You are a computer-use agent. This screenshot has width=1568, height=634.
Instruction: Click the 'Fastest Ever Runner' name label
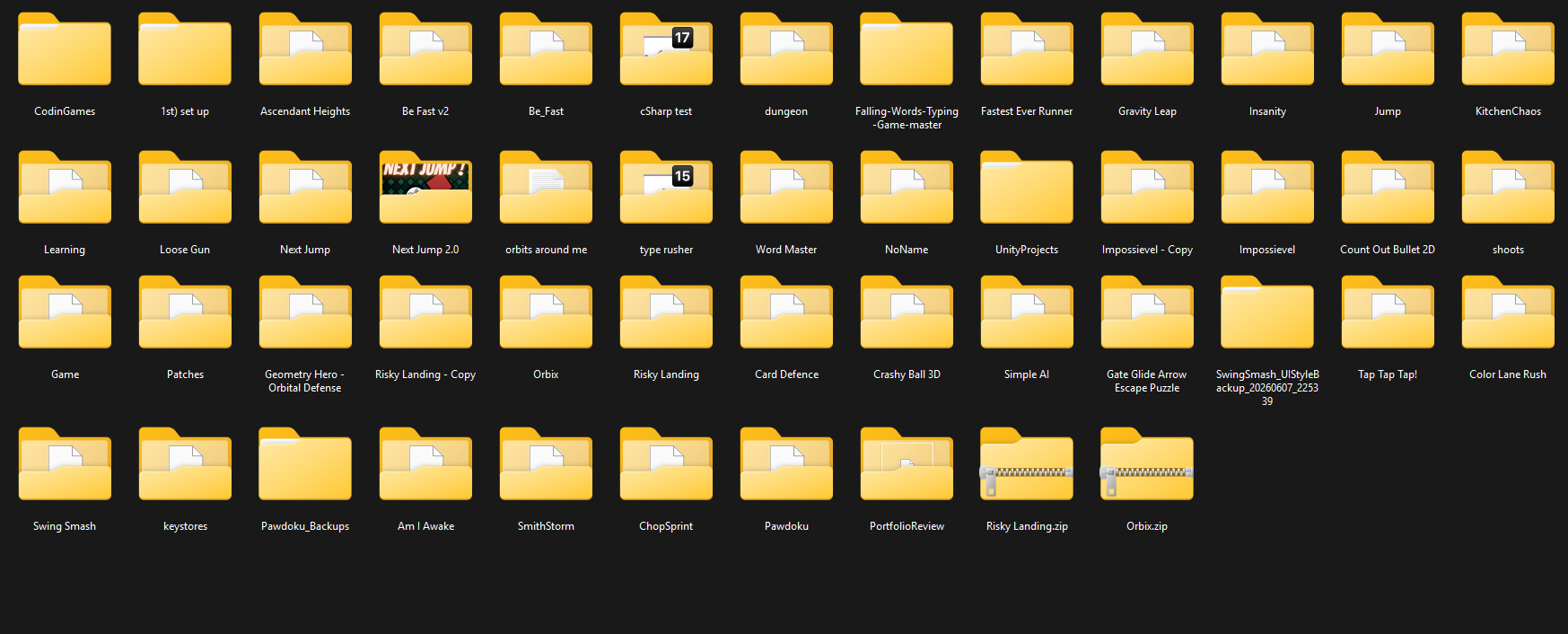[1027, 111]
